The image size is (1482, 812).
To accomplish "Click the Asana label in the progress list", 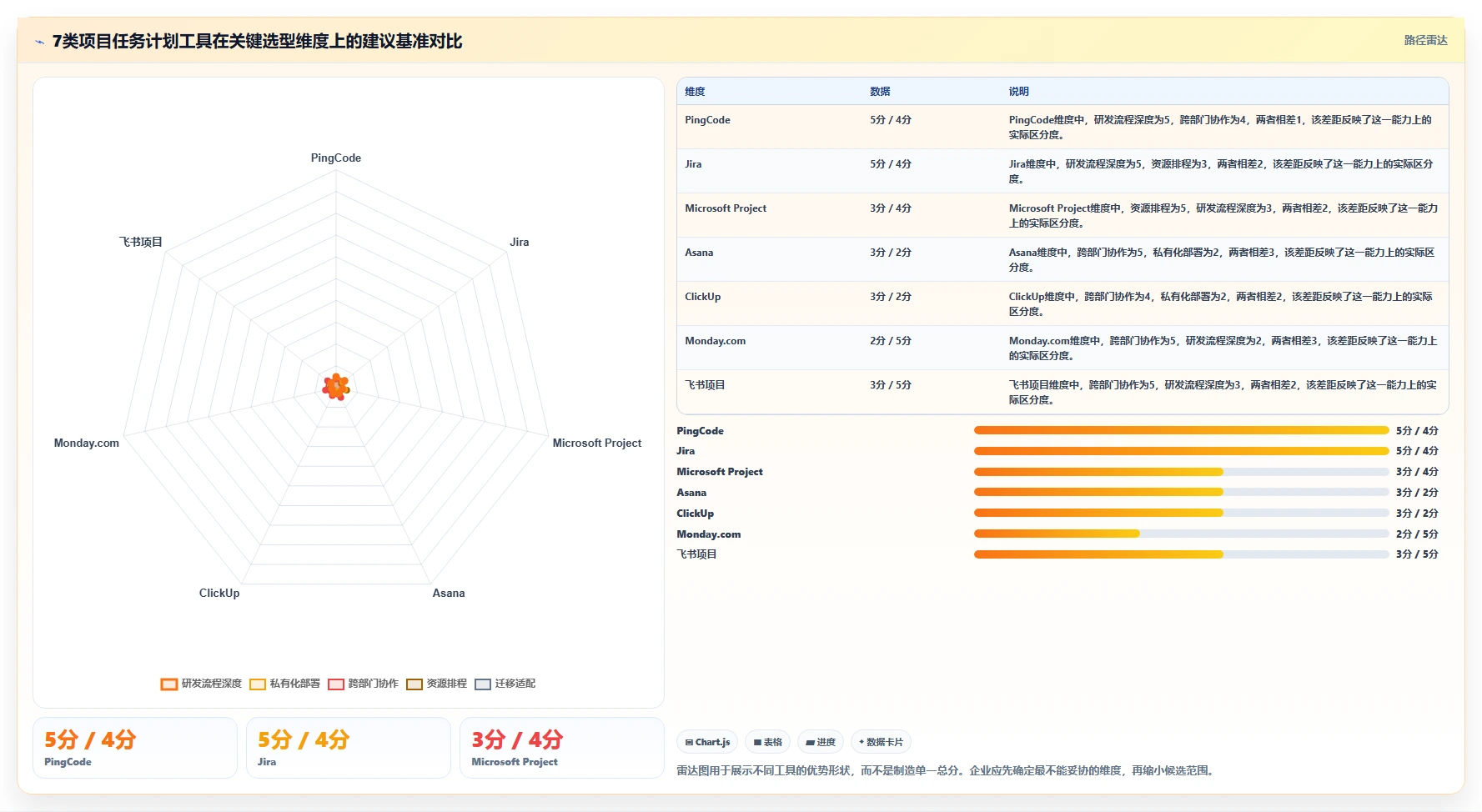I will [x=691, y=493].
